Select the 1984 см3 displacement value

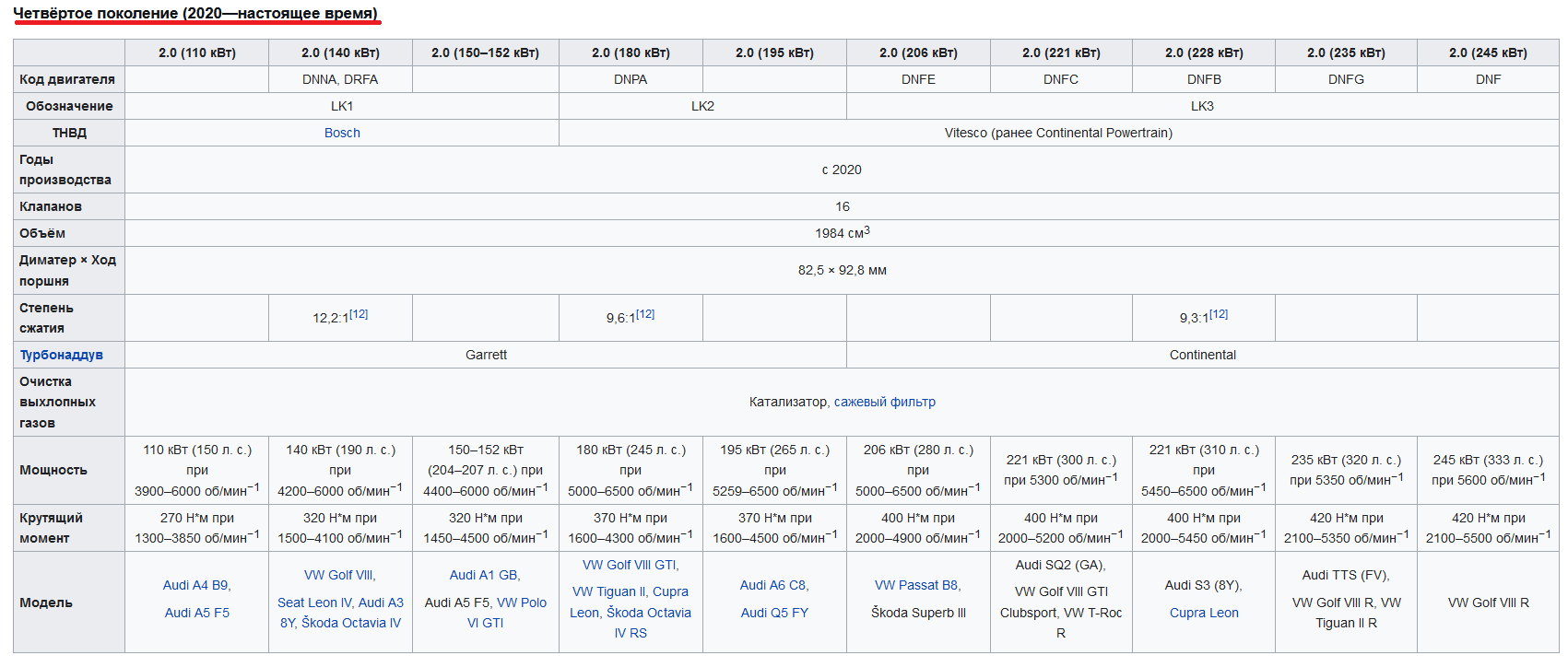click(842, 233)
